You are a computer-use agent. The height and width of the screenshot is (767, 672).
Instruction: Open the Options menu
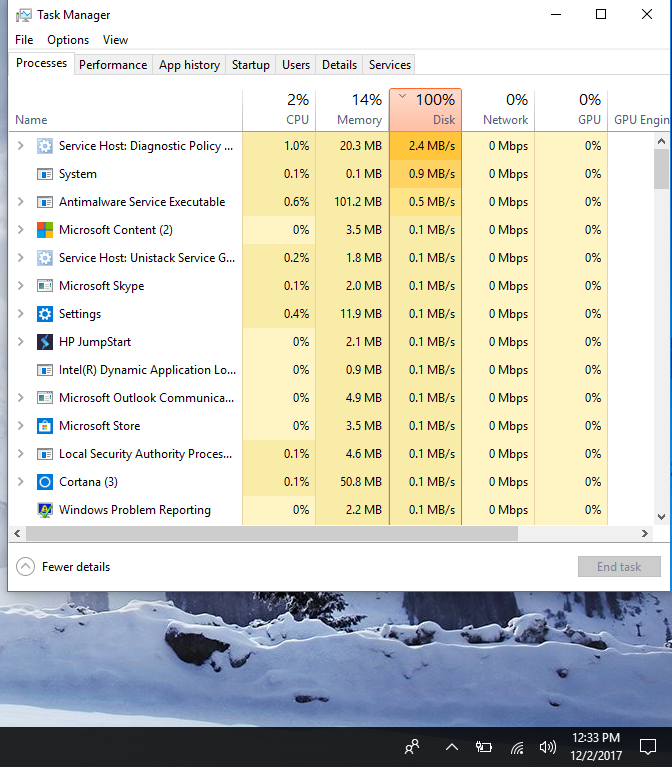point(68,40)
